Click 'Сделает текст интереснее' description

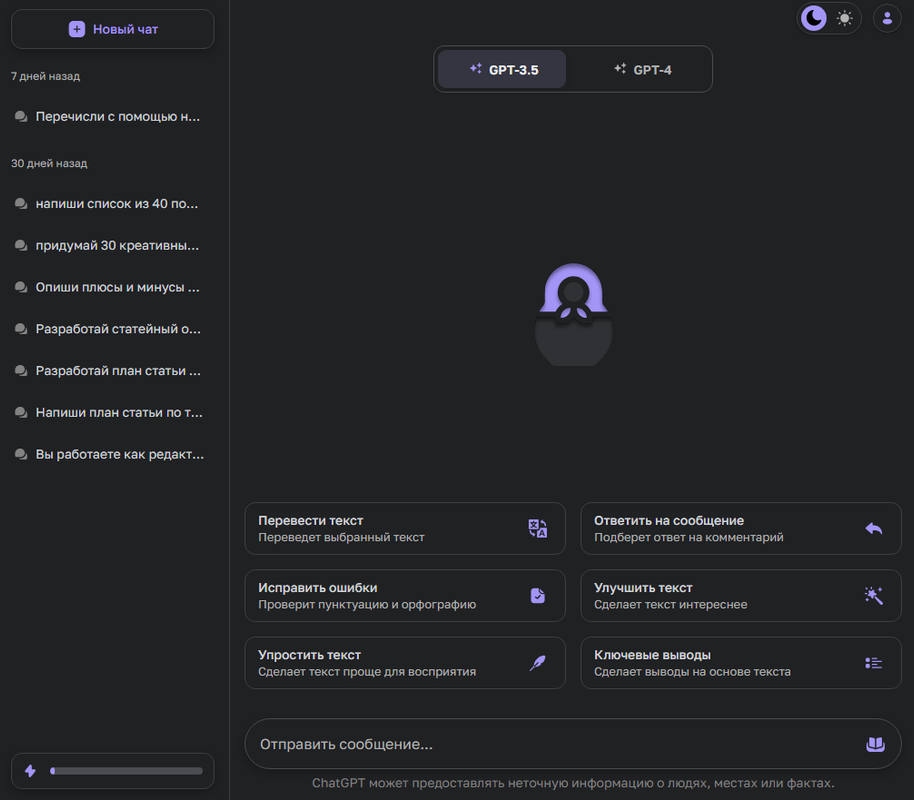[670, 605]
